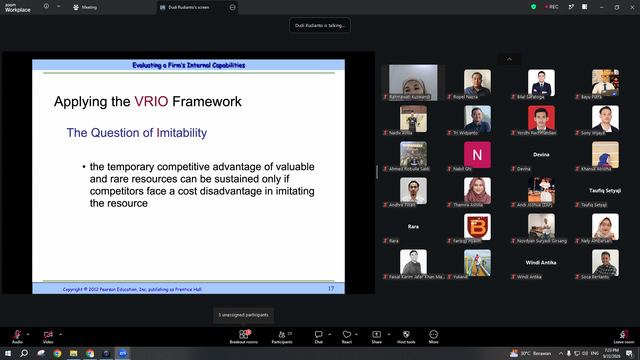
Task: Open the Participants list
Action: coord(282,337)
